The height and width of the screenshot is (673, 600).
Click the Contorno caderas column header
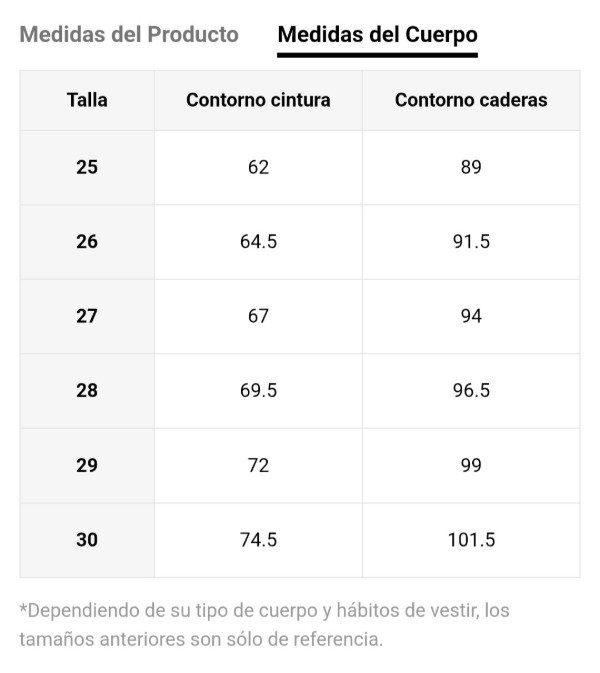pyautogui.click(x=471, y=100)
